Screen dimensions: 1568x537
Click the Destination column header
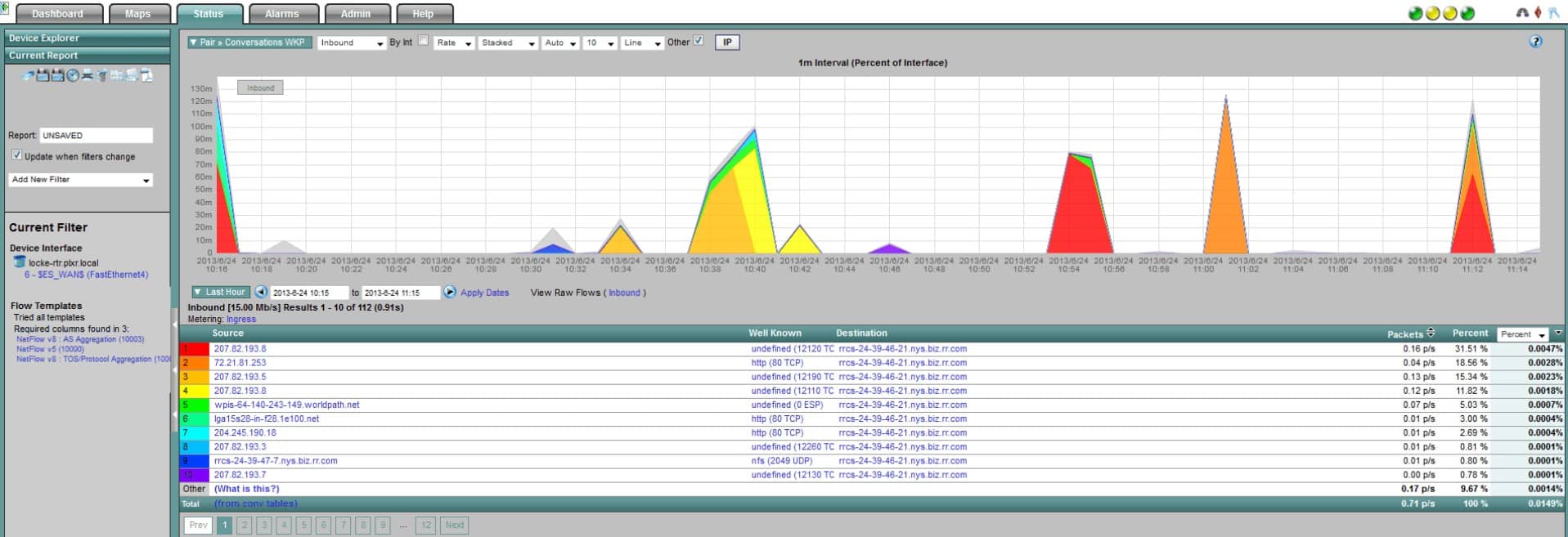[861, 333]
